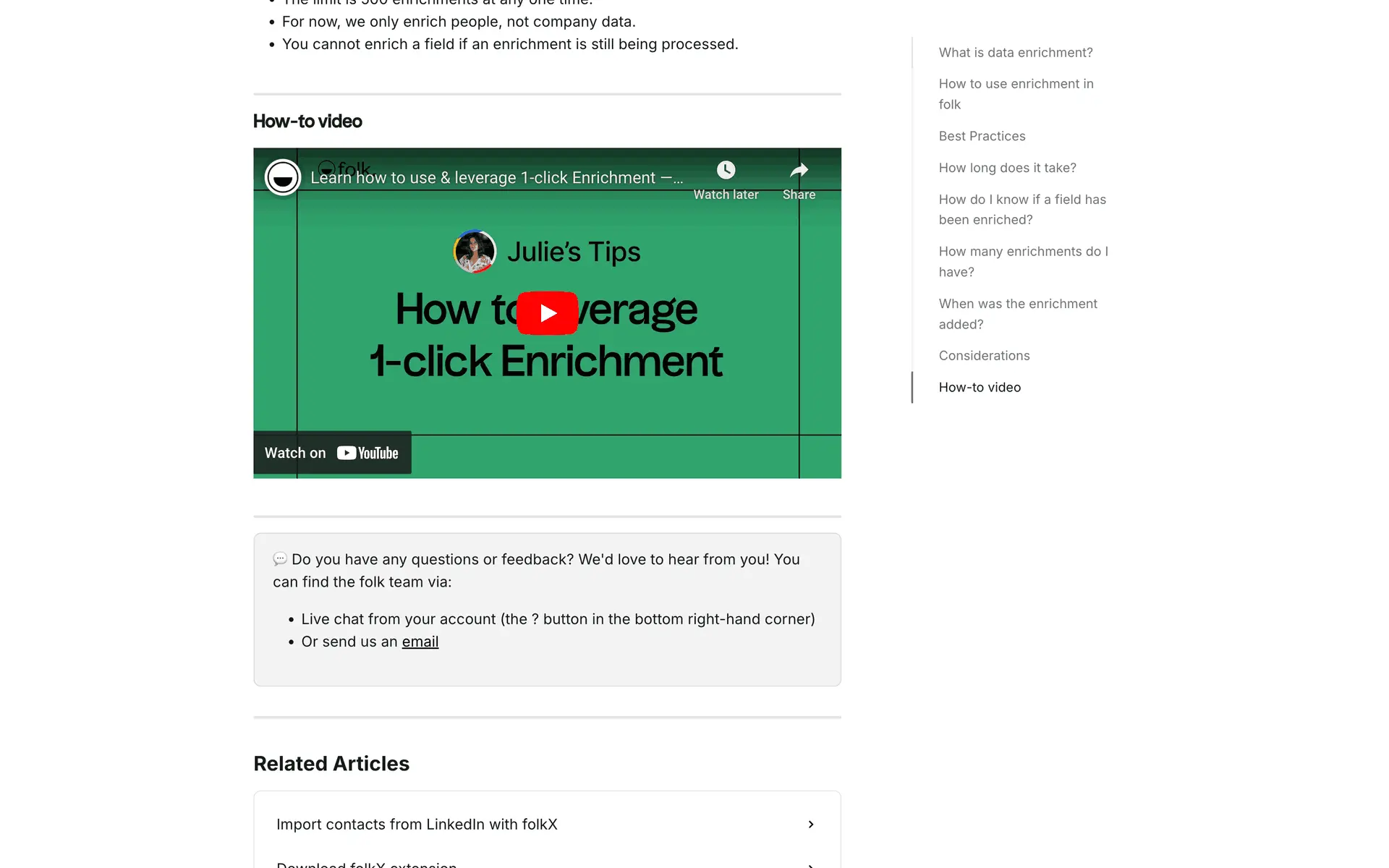The width and height of the screenshot is (1389, 868).
Task: Click Julie's Tips profile picture in video
Action: pos(475,252)
